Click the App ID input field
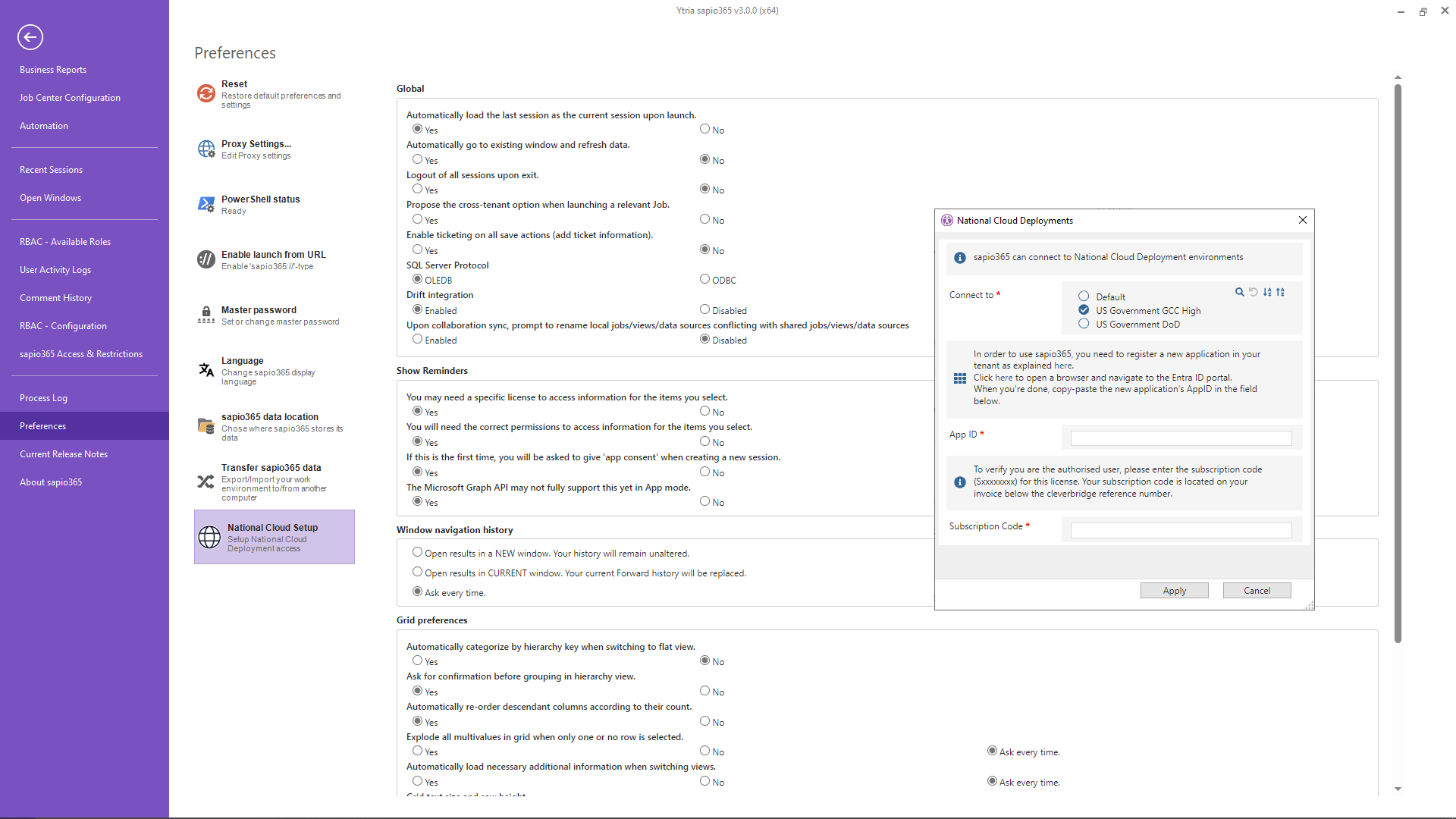 (1181, 438)
